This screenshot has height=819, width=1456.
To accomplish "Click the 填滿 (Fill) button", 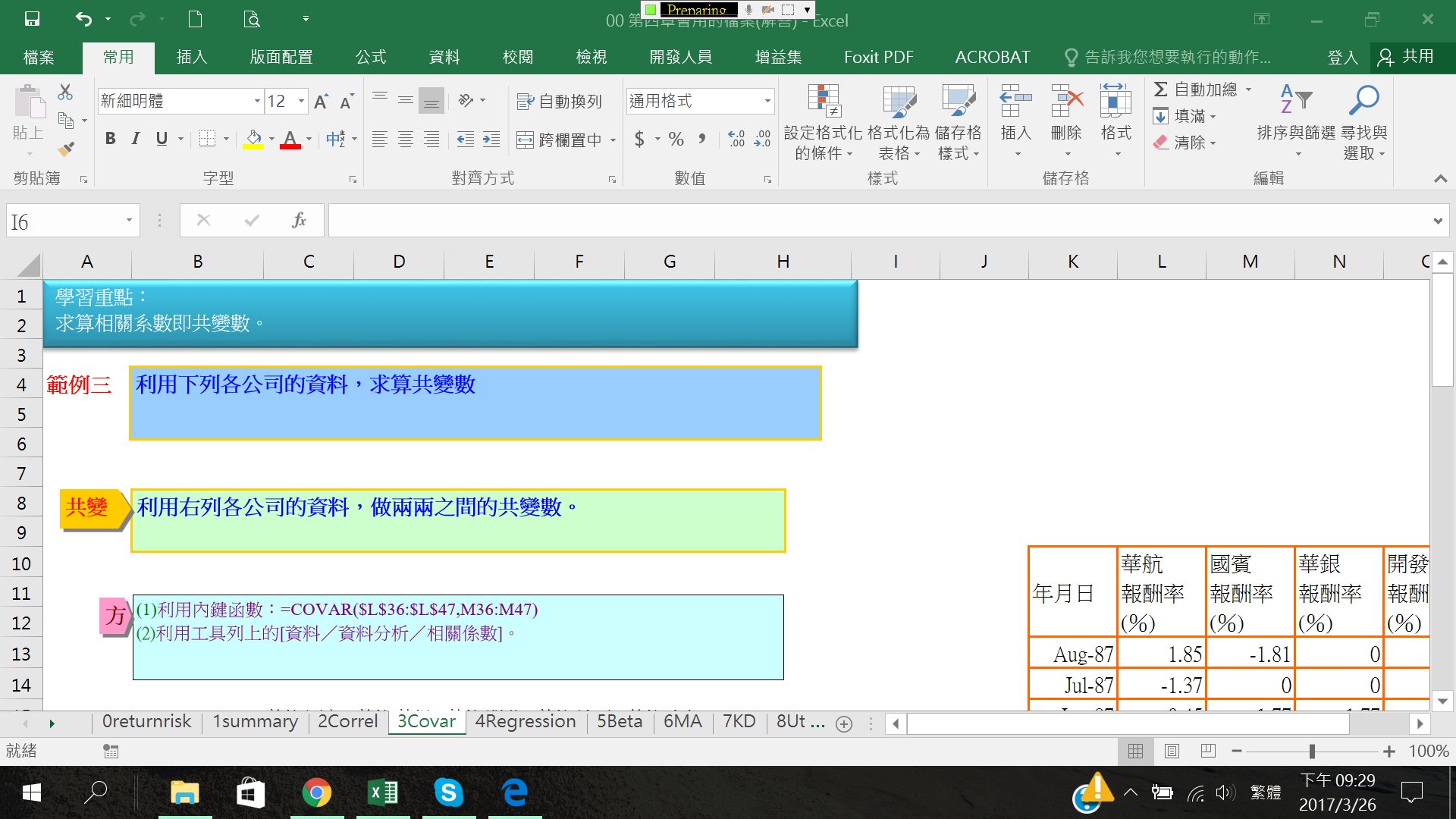I will click(x=1185, y=116).
